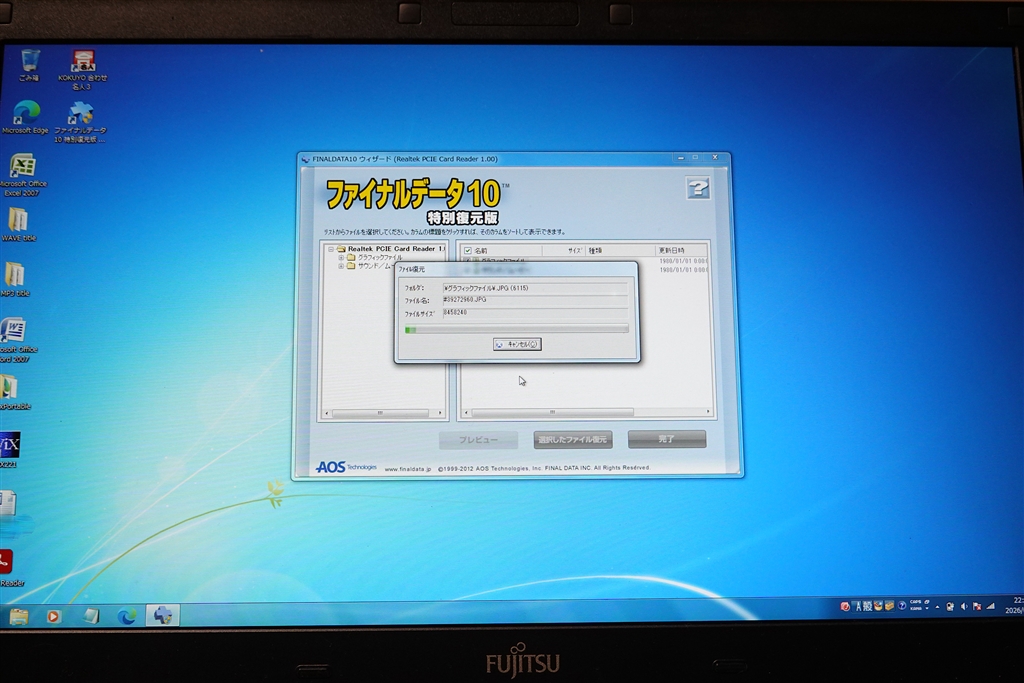Click the IME dictionary pad tray icon
Screen dimensions: 1024x683
pos(878,606)
